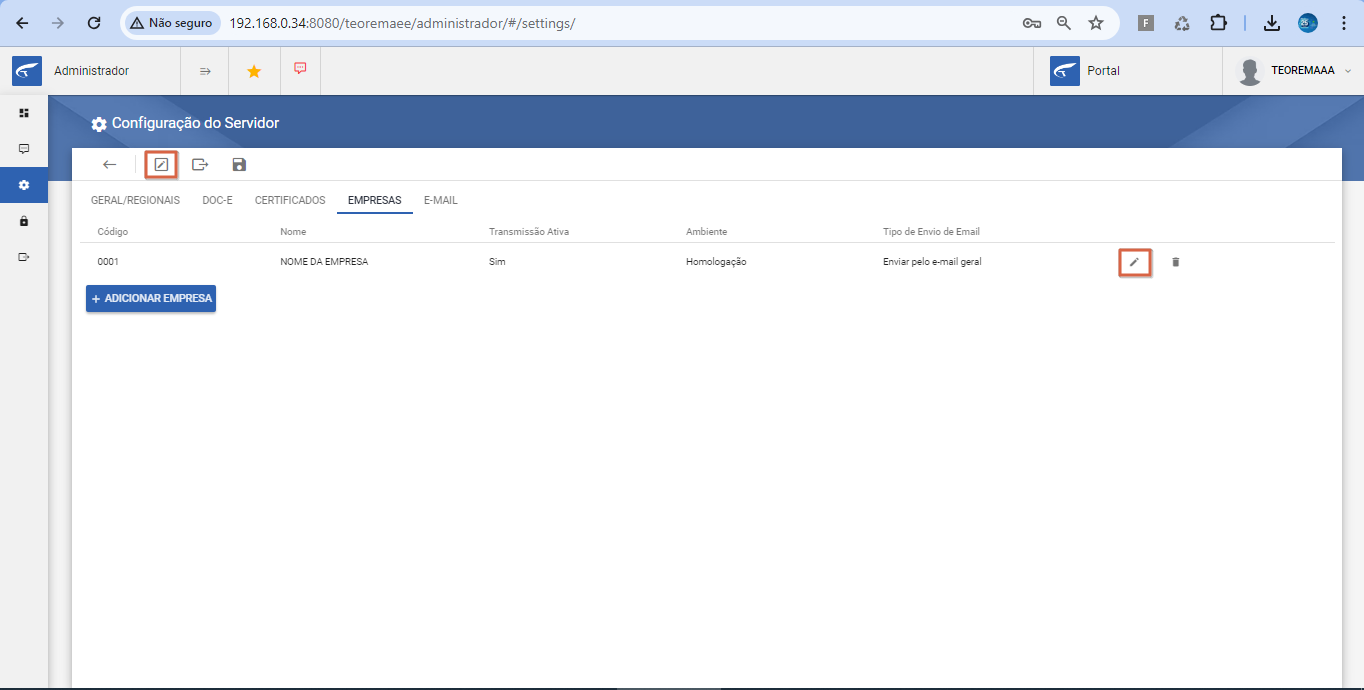Open the Chrome three-dot menu

(1342, 23)
